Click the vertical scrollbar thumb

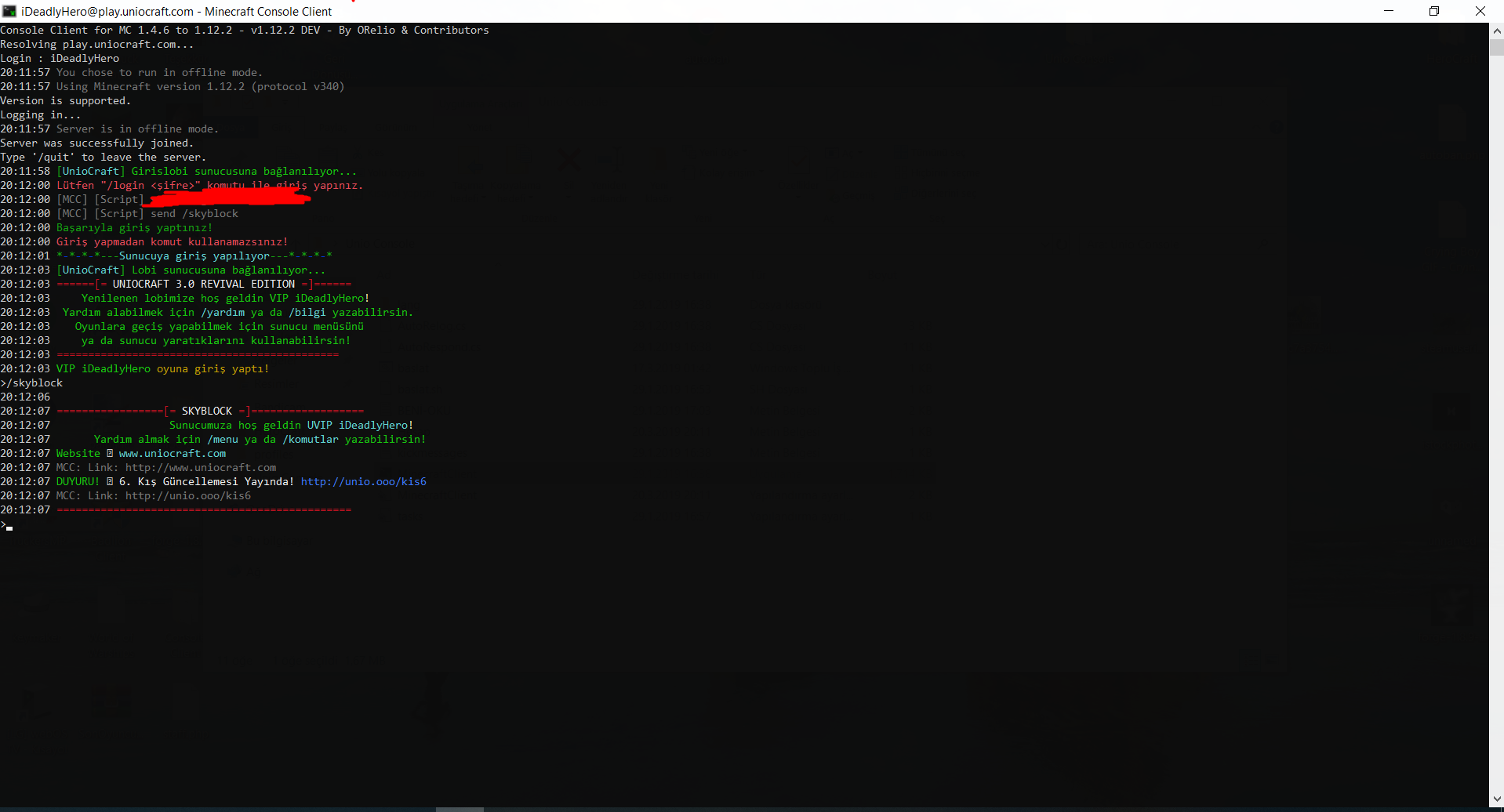[x=1496, y=47]
